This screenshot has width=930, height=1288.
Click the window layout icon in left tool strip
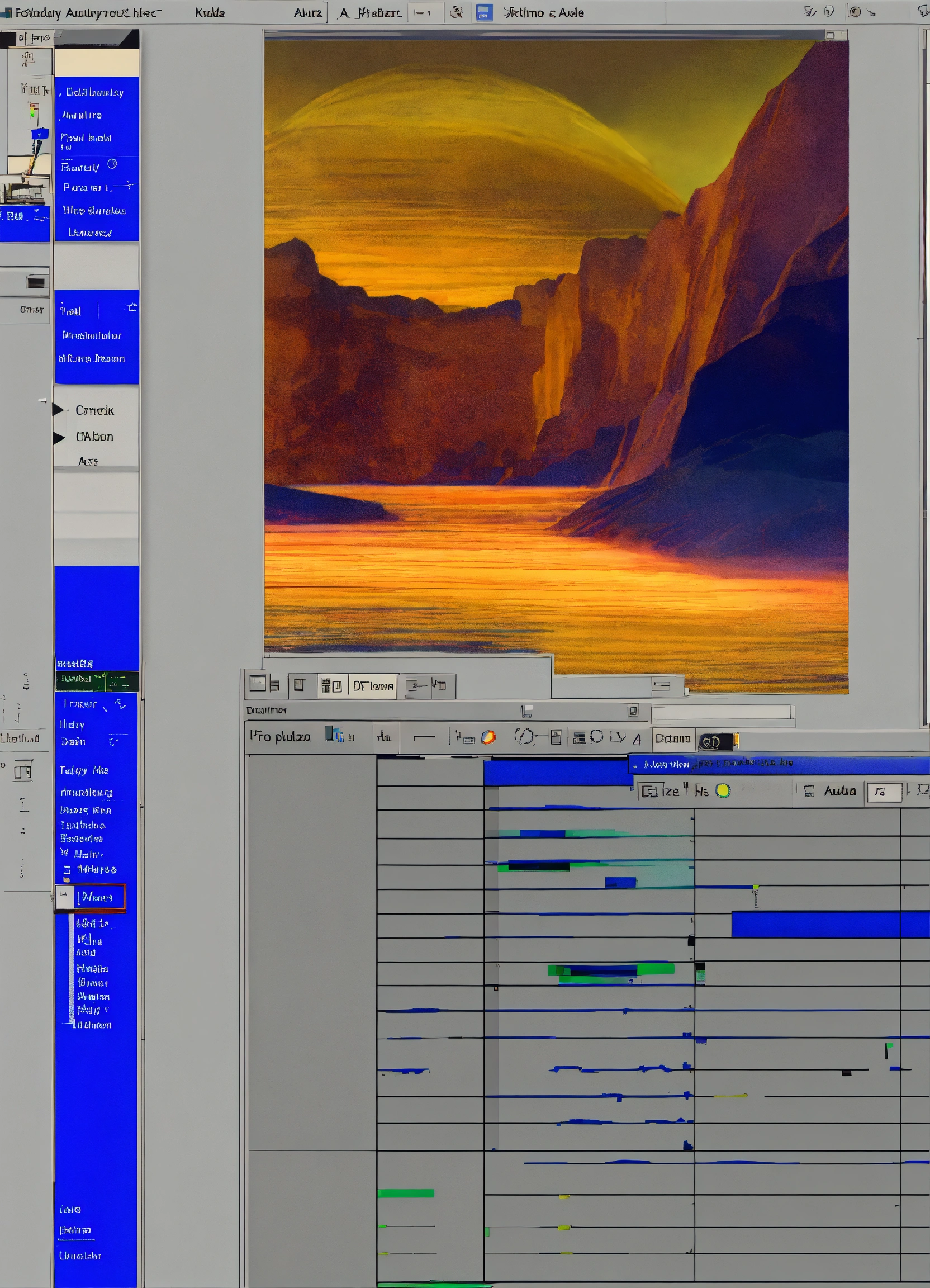click(x=23, y=771)
